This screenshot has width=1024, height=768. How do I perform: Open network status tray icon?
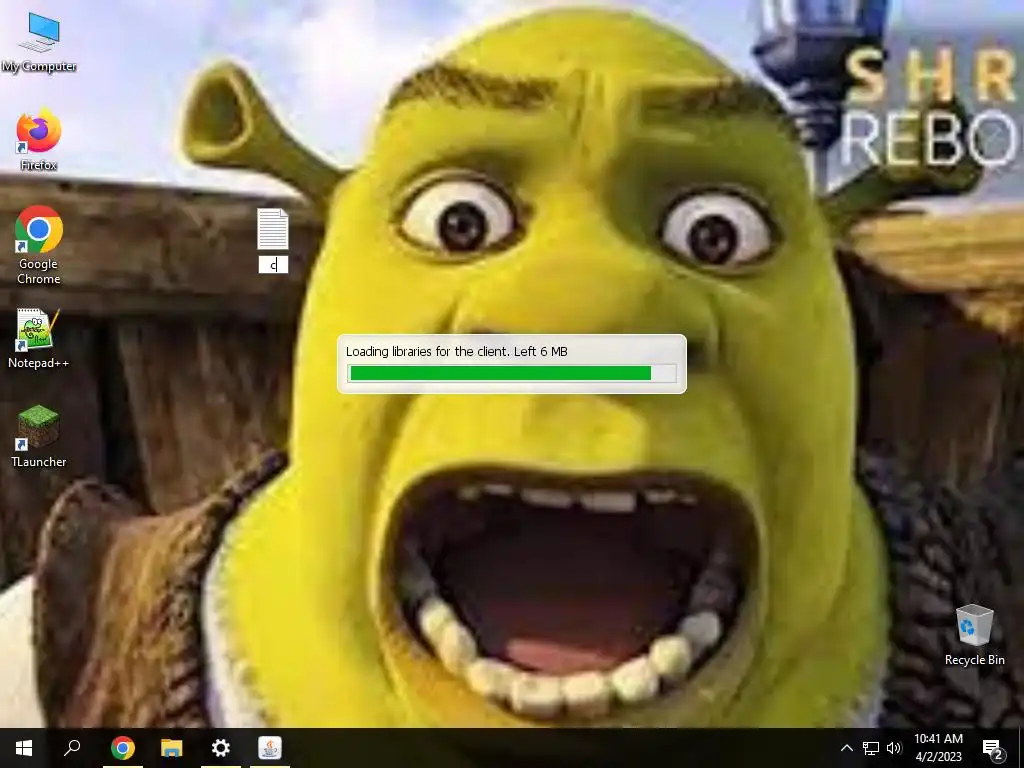pyautogui.click(x=871, y=748)
